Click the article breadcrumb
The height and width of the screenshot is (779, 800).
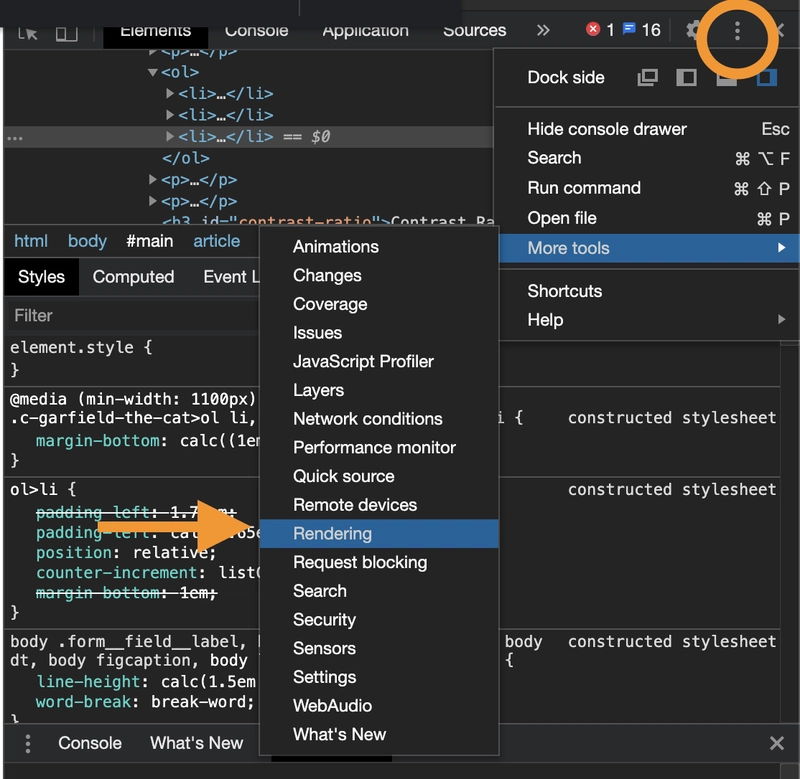point(216,241)
